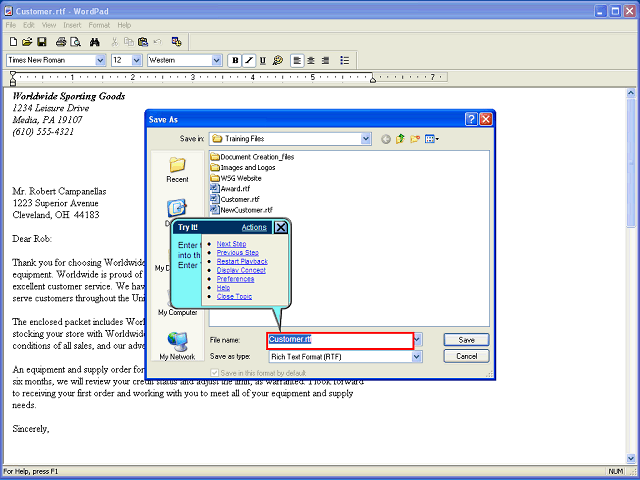Toggle Underline formatting button
Viewport: 640px width, 480px height.
(x=263, y=60)
